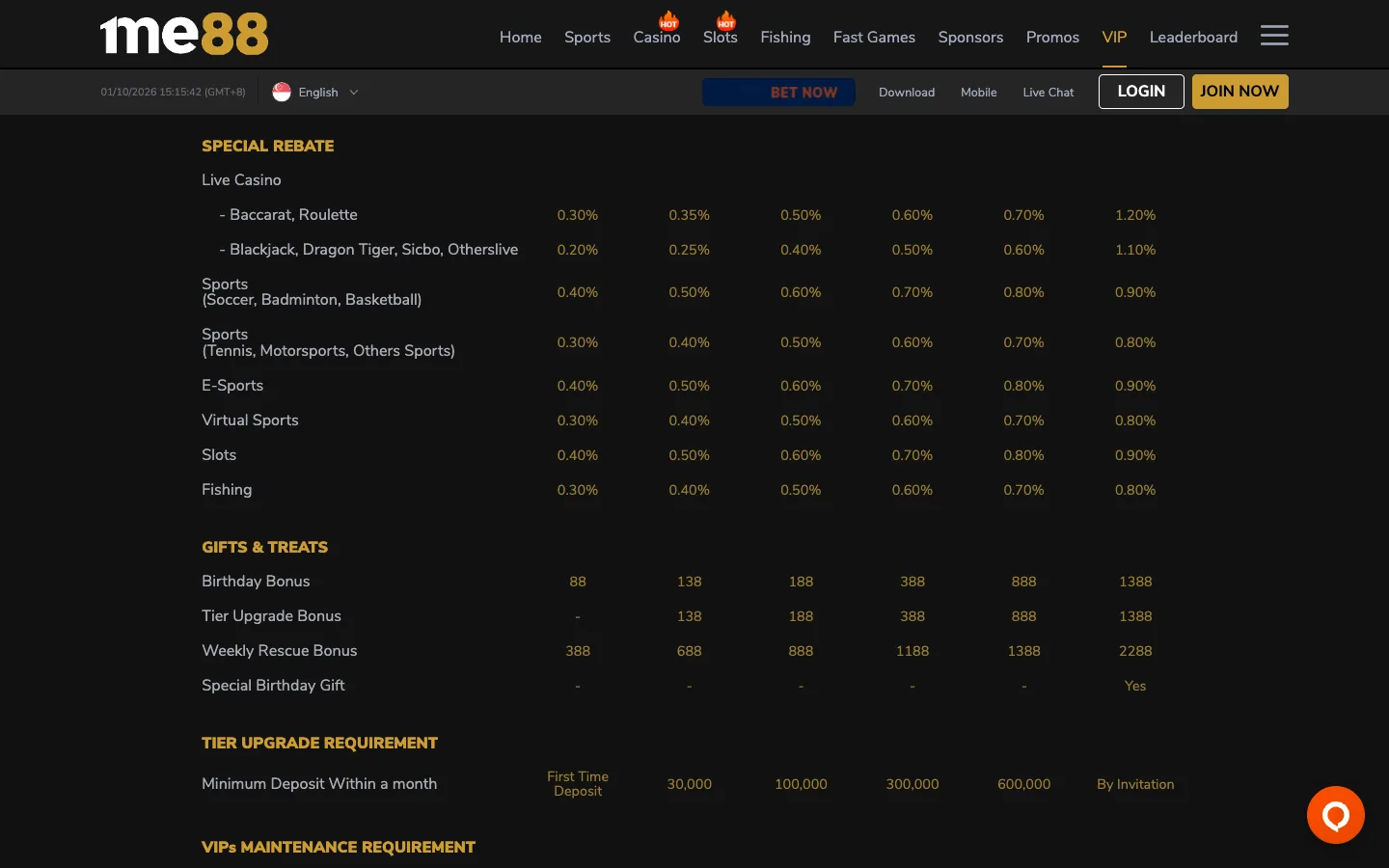Open the Sports menu
Image resolution: width=1389 pixels, height=868 pixels.
(x=587, y=37)
